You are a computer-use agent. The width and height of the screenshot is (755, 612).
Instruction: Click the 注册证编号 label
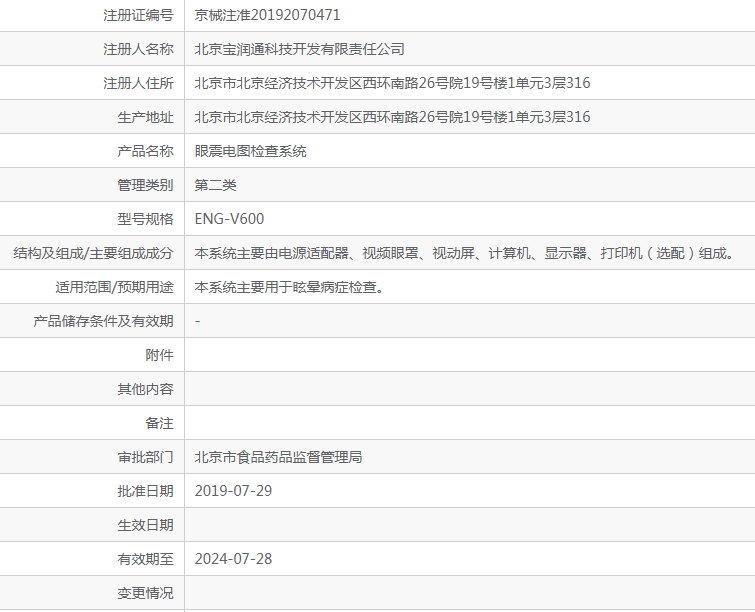pyautogui.click(x=138, y=15)
